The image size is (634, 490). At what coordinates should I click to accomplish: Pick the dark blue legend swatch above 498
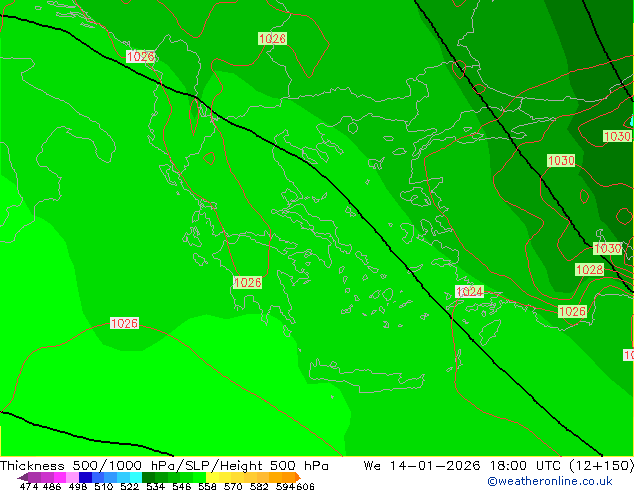[85, 477]
